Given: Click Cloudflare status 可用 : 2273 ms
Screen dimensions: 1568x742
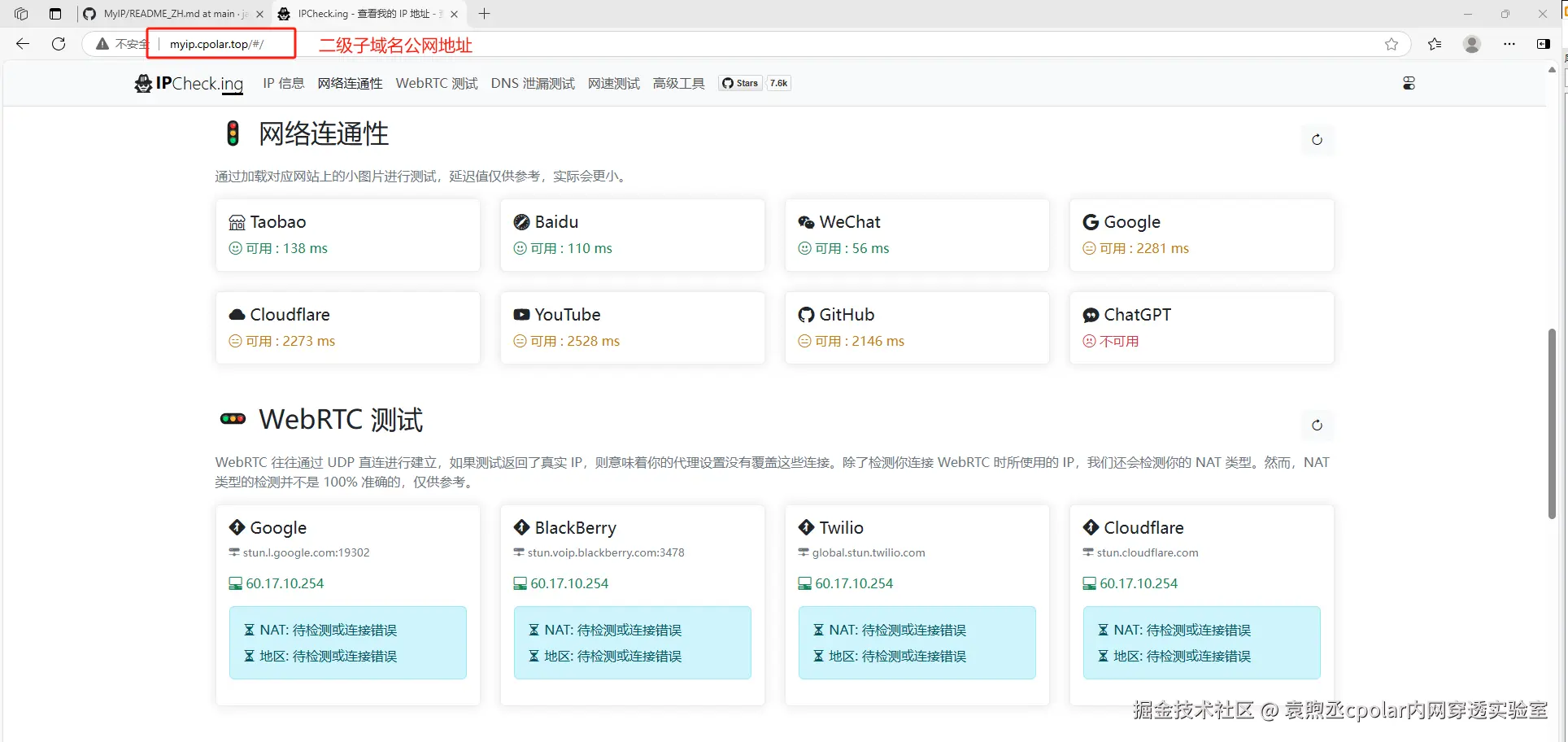Looking at the screenshot, I should [x=281, y=341].
